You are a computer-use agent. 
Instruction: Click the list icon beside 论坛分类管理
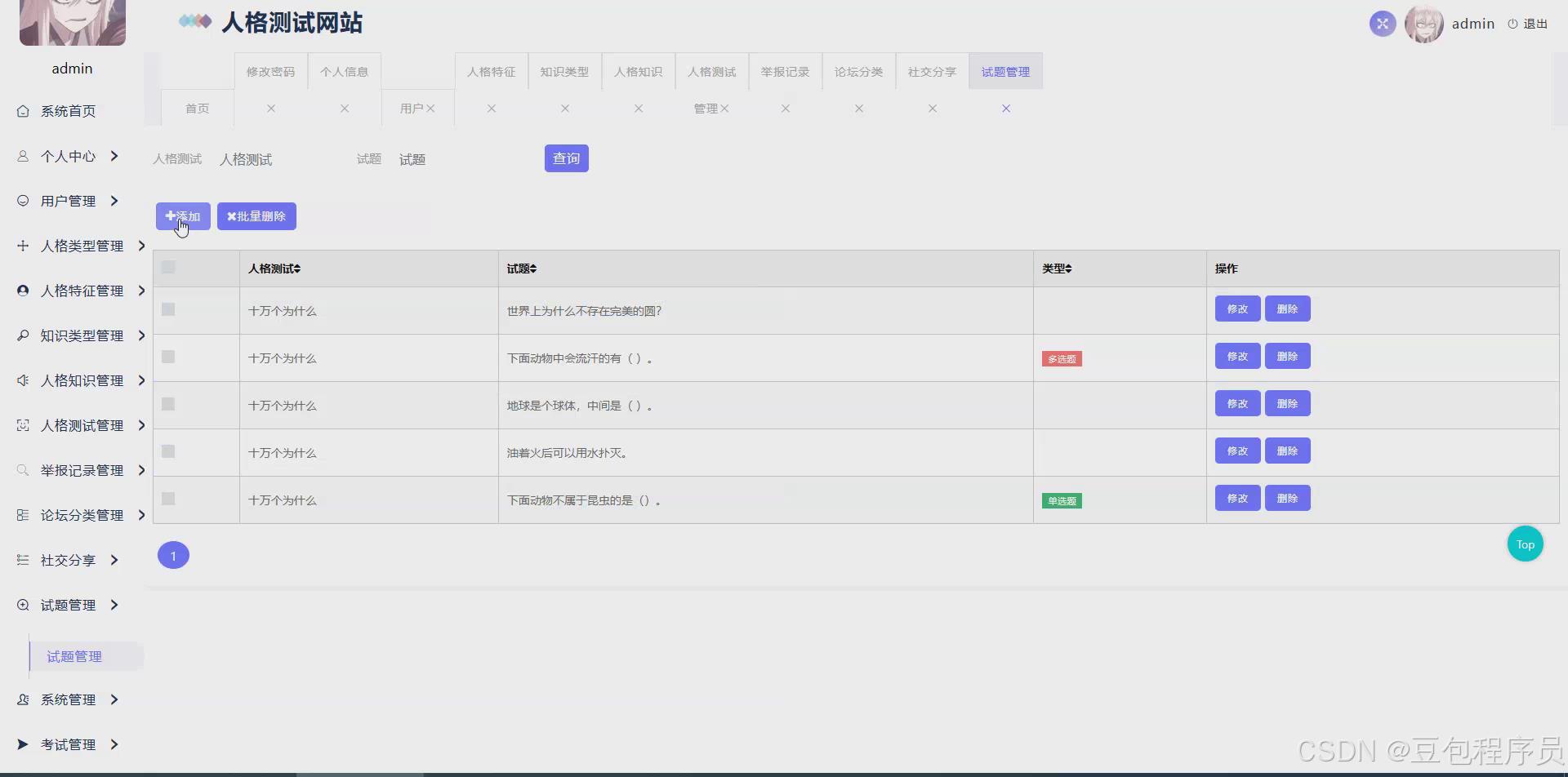(23, 515)
